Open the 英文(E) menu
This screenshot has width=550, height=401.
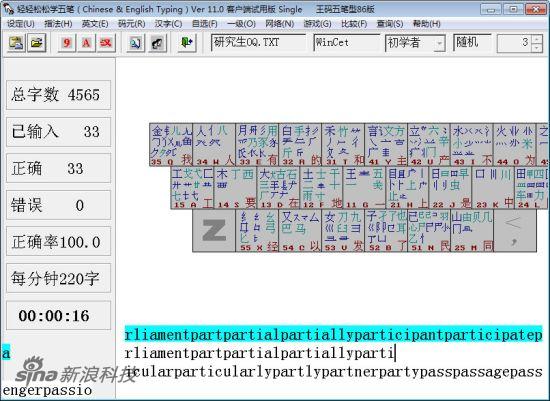point(95,24)
